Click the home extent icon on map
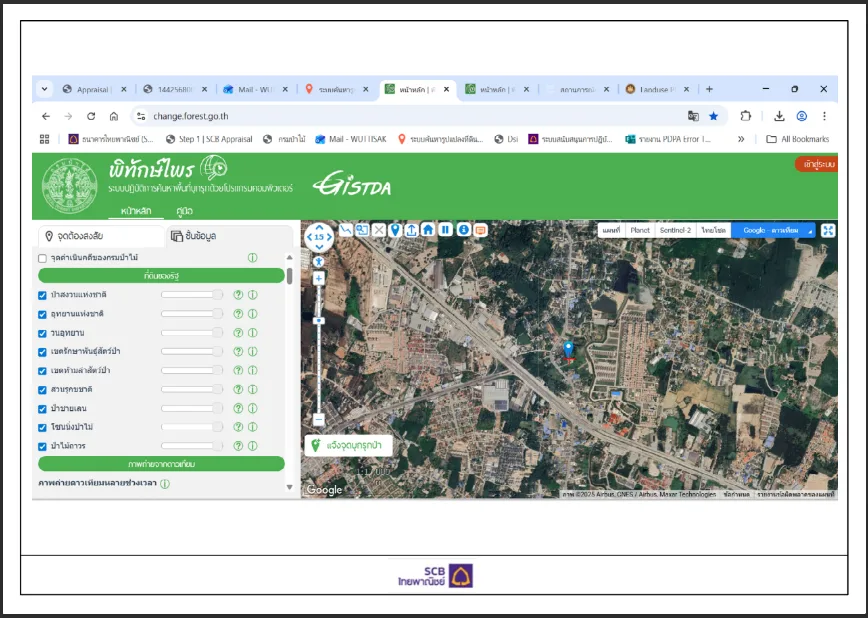Viewport: 868px width, 618px height. click(x=428, y=230)
